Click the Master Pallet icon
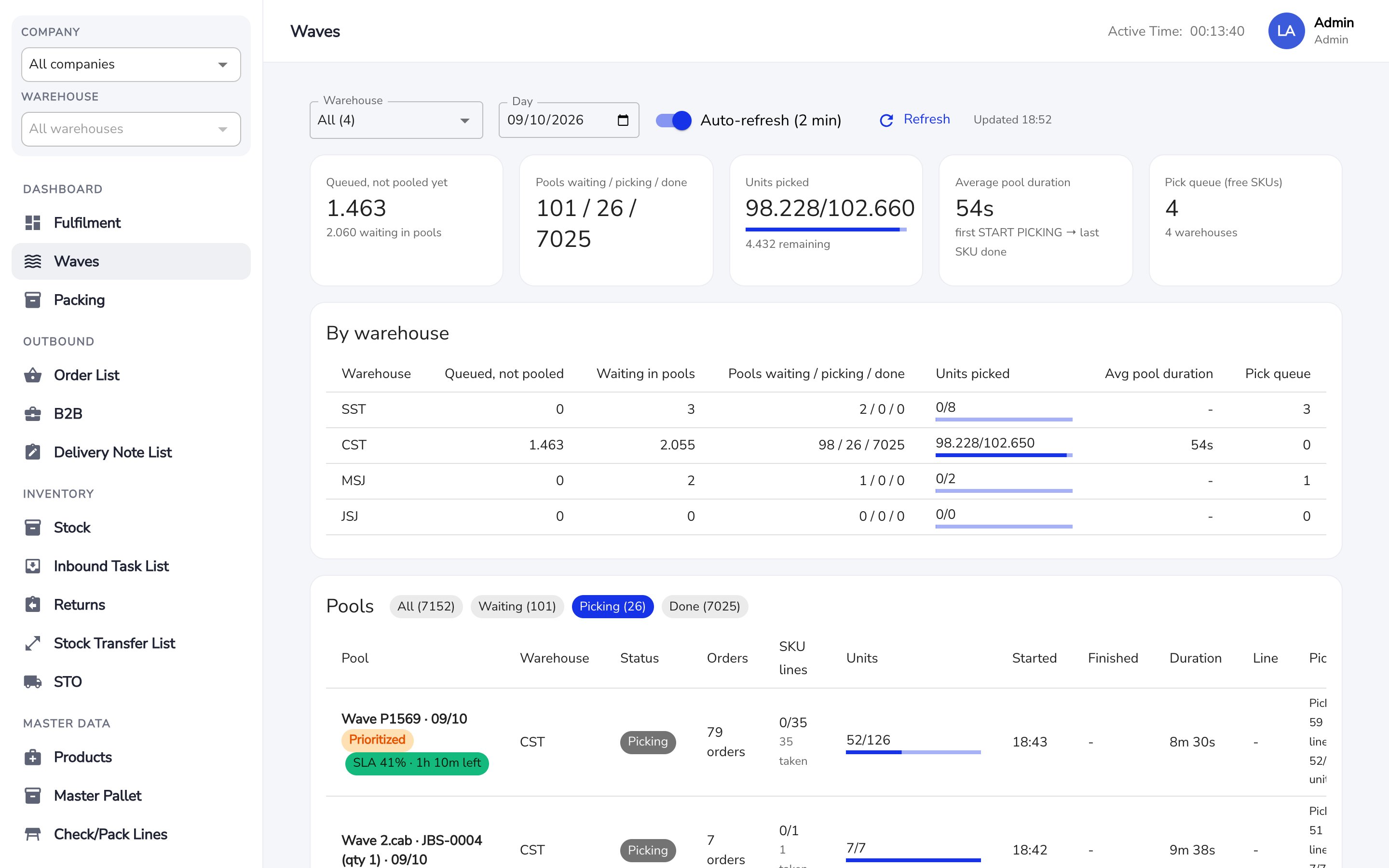The height and width of the screenshot is (868, 1389). [33, 795]
